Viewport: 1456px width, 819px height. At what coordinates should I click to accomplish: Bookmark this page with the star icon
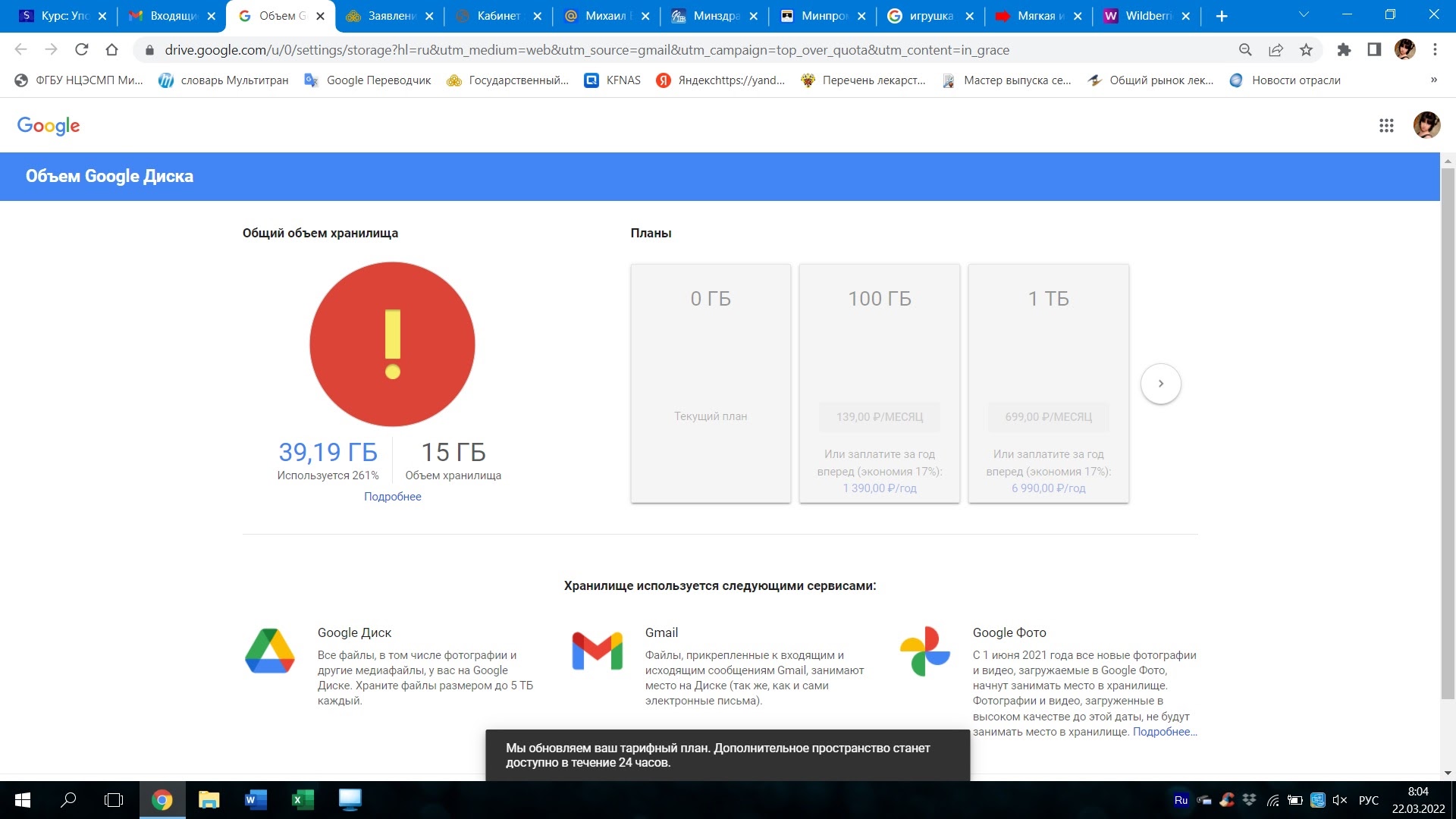[x=1306, y=50]
